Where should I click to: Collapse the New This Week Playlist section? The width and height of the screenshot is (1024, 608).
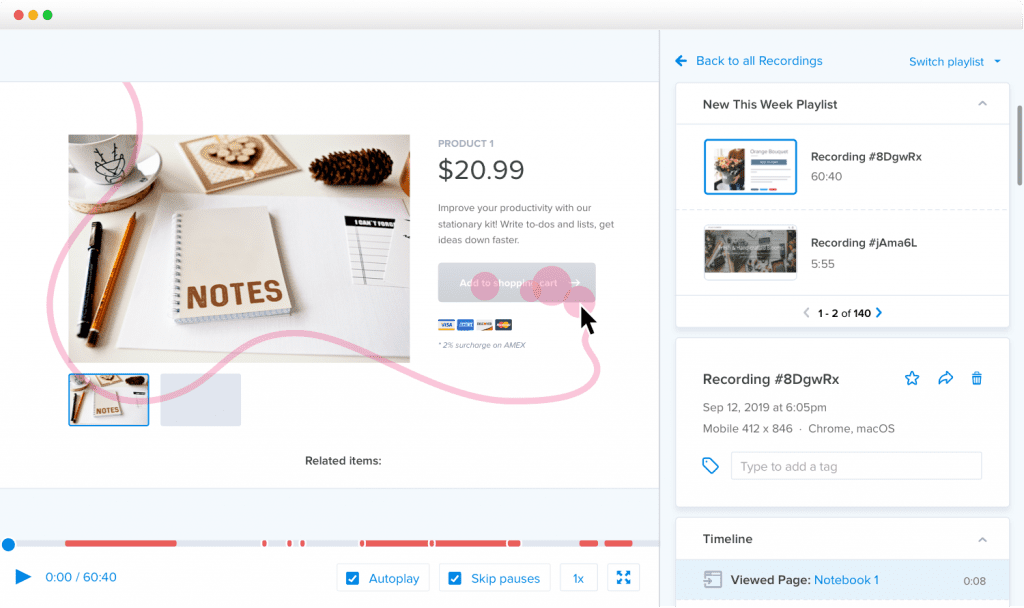pos(983,103)
